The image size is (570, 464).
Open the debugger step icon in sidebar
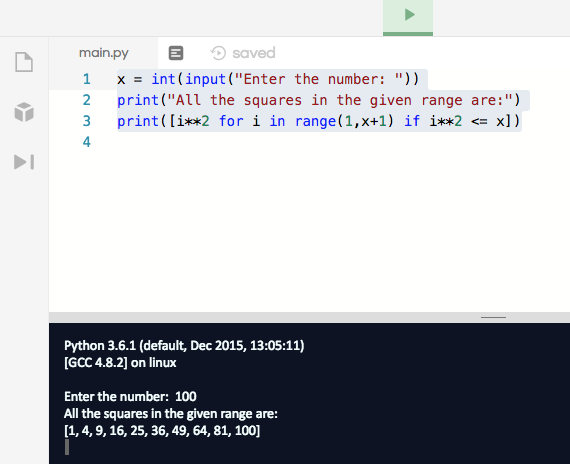point(24,162)
